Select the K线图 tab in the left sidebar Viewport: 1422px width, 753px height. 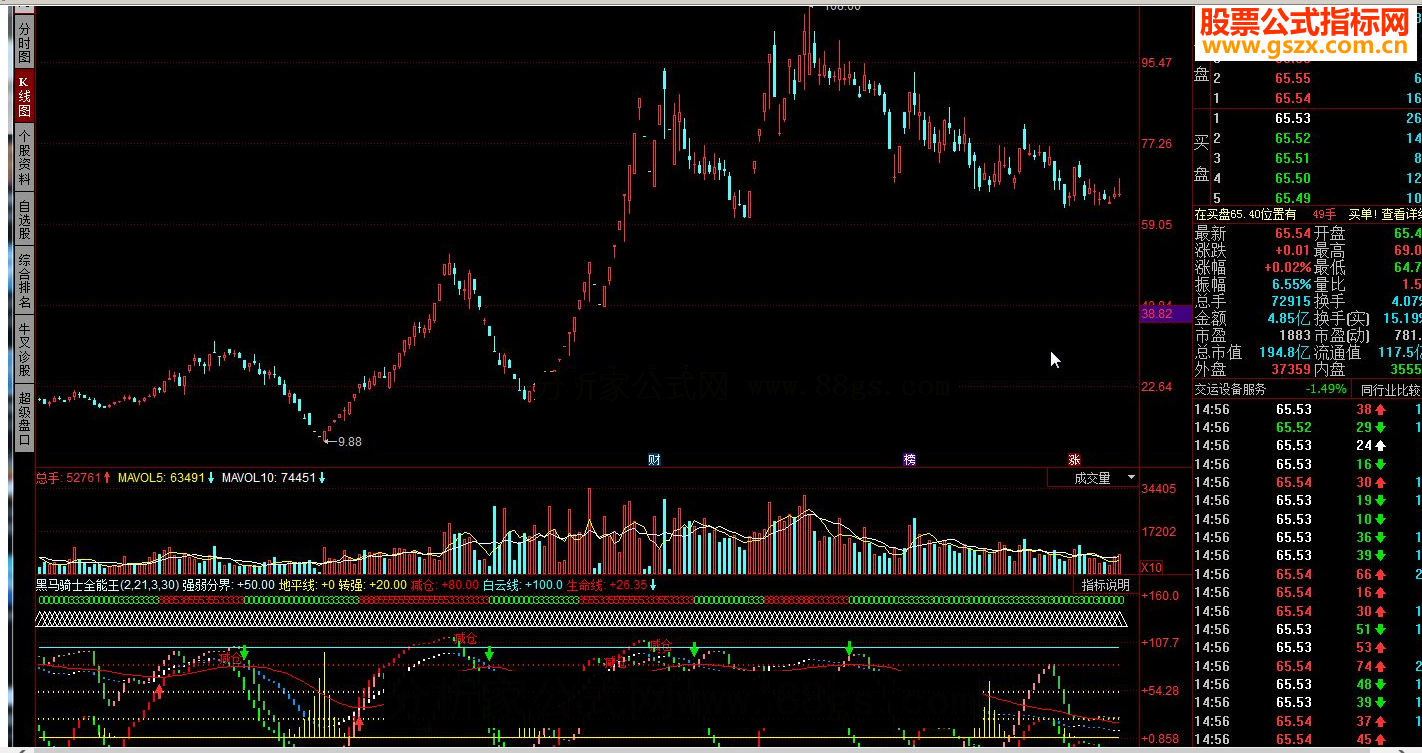click(24, 96)
